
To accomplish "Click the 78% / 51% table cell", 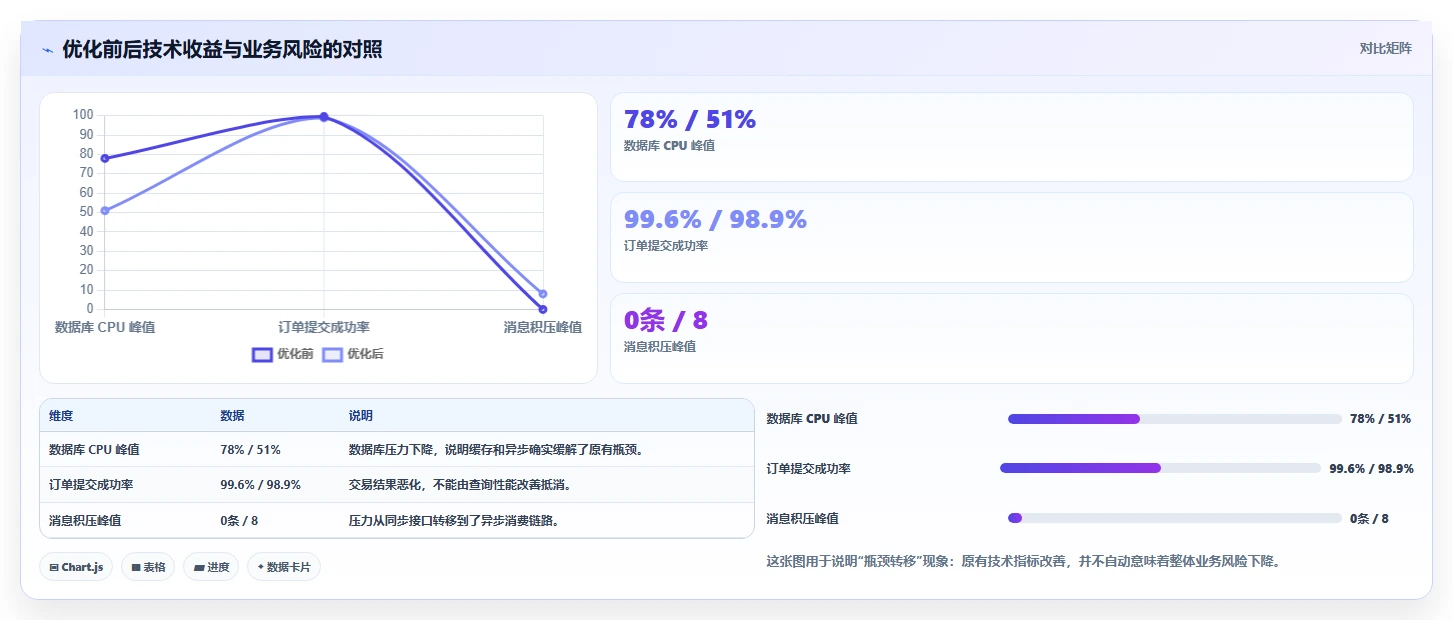I will [x=250, y=450].
